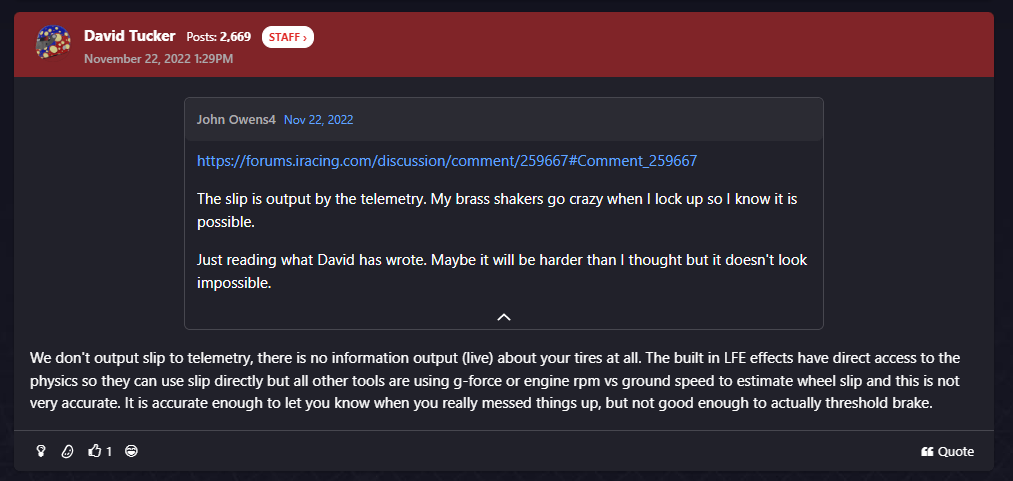Visit John Owens4's profile from the quote
1013x481 pixels.
pyautogui.click(x=236, y=119)
